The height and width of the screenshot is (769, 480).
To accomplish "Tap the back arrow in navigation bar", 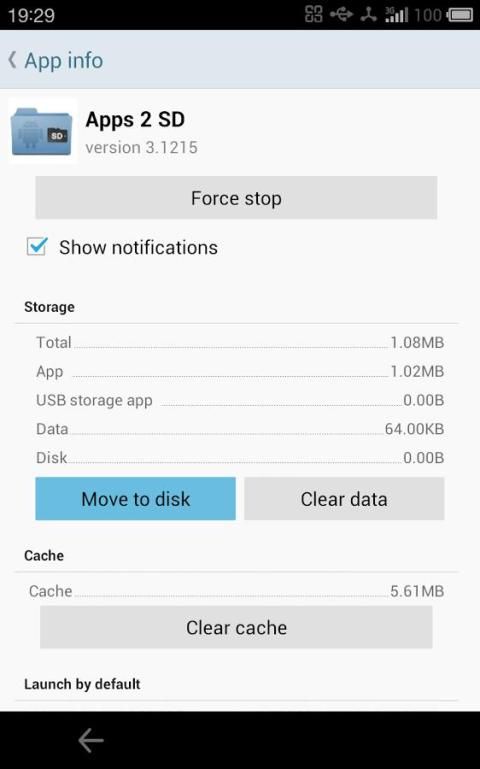I will pos(91,740).
